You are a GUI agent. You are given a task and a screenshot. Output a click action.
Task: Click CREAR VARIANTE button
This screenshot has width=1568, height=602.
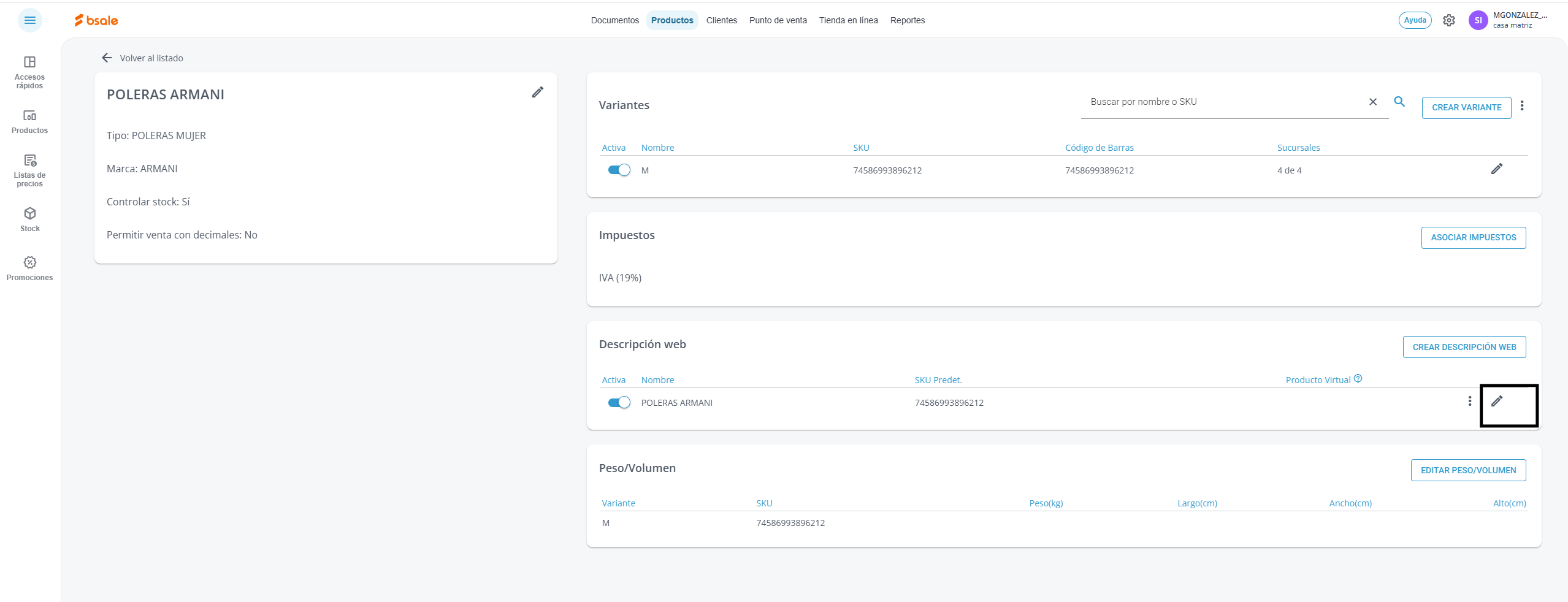tap(1467, 107)
